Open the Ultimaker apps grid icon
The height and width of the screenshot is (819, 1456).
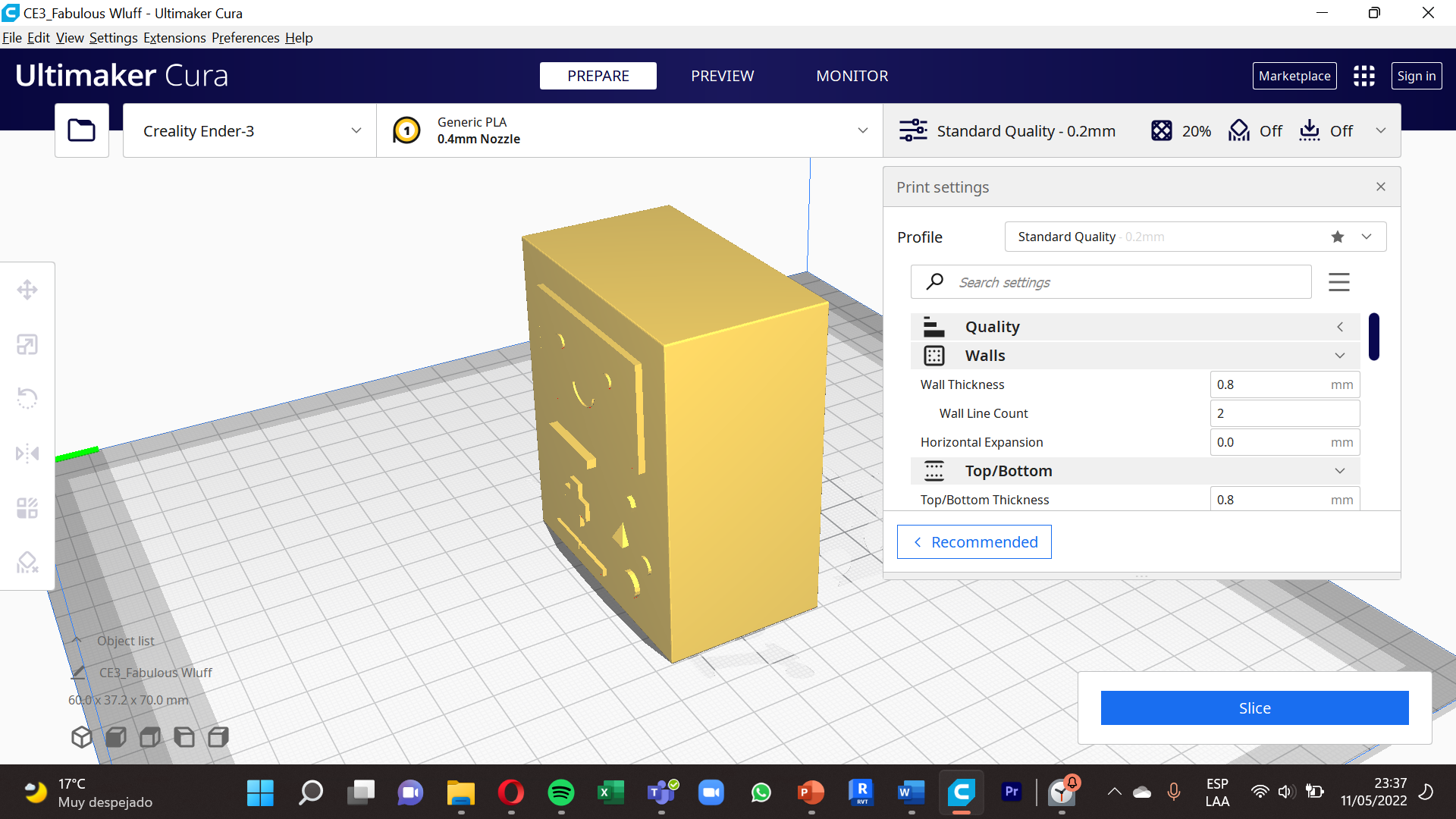click(x=1364, y=76)
